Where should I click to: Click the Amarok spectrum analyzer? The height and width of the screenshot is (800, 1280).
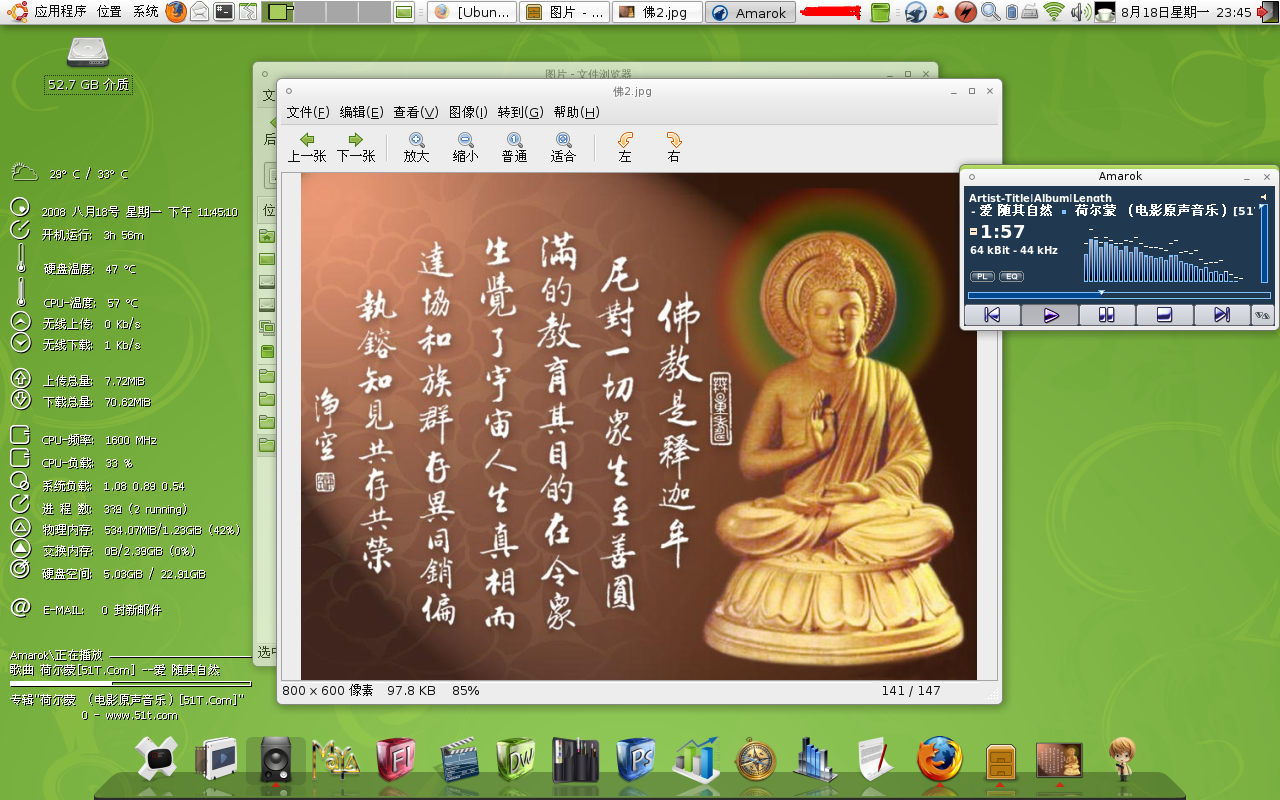point(1163,256)
